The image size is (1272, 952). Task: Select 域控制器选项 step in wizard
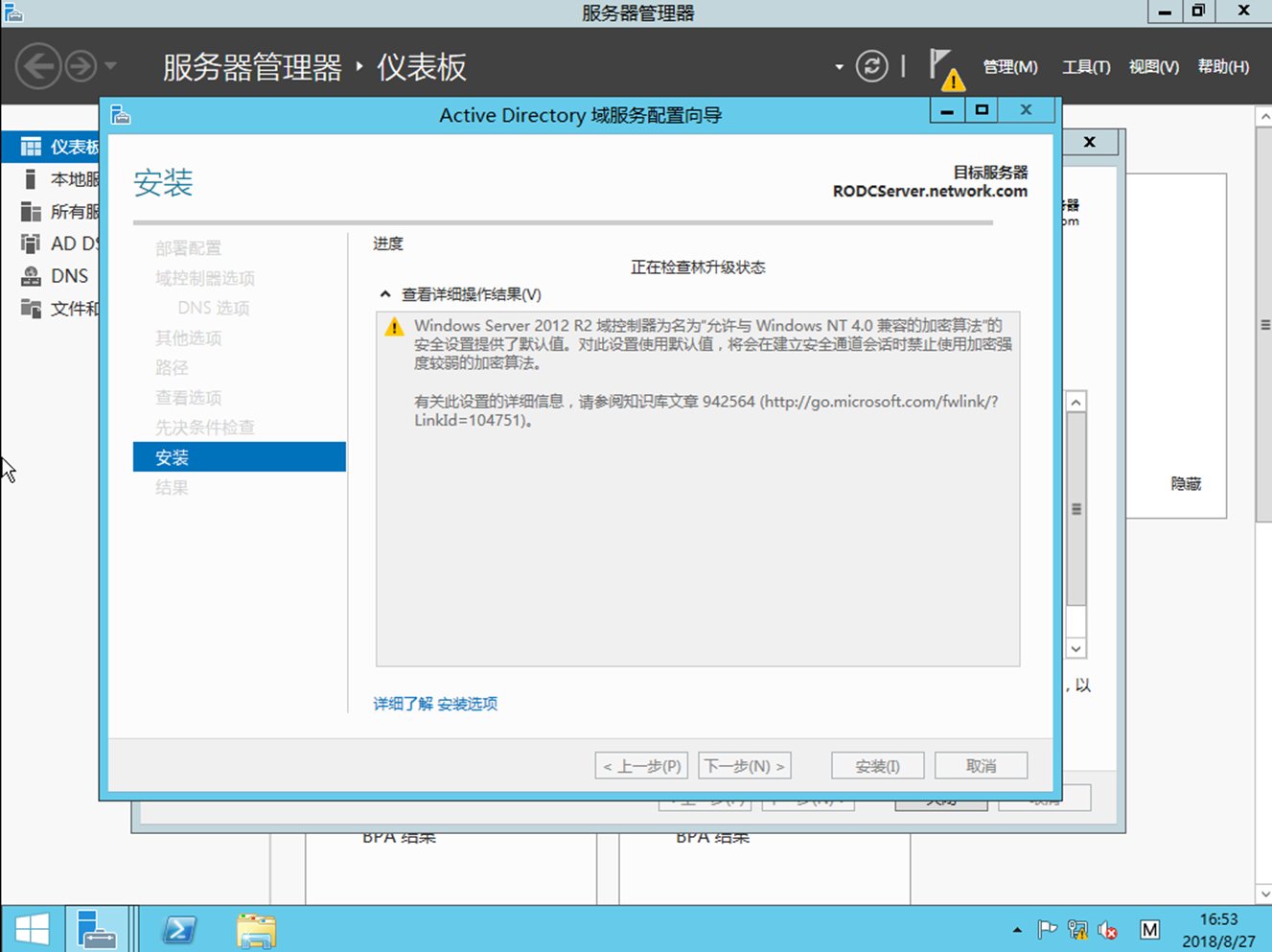[x=205, y=278]
